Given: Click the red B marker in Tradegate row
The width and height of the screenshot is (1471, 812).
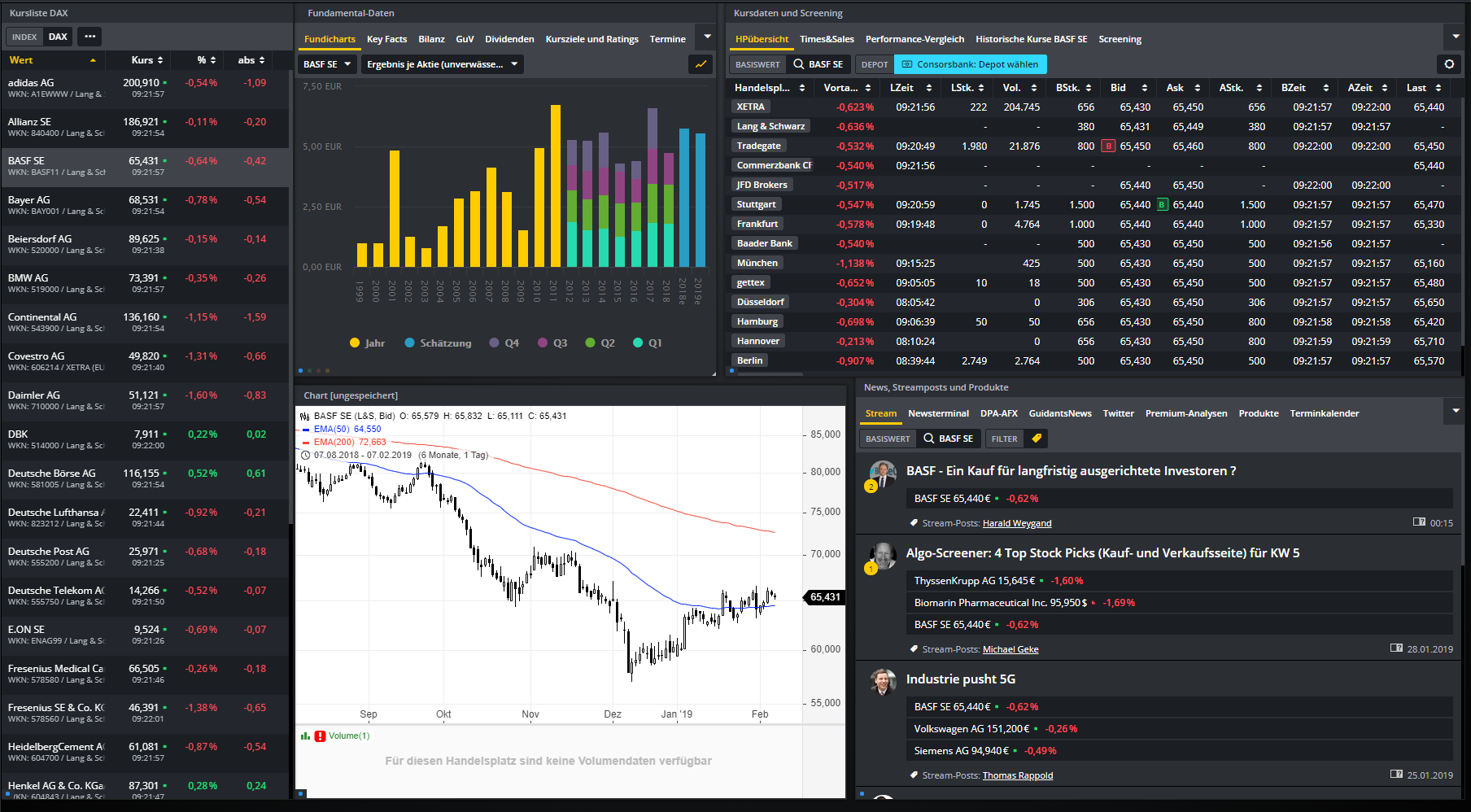Looking at the screenshot, I should [1108, 146].
